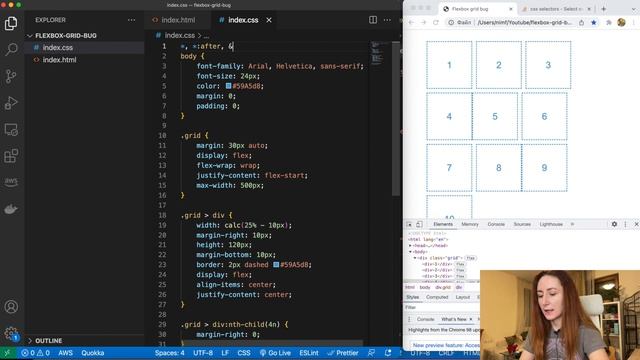Screen dimensions: 640x360
Task: Activate the DevTools inspect element picker
Action: coord(409,224)
